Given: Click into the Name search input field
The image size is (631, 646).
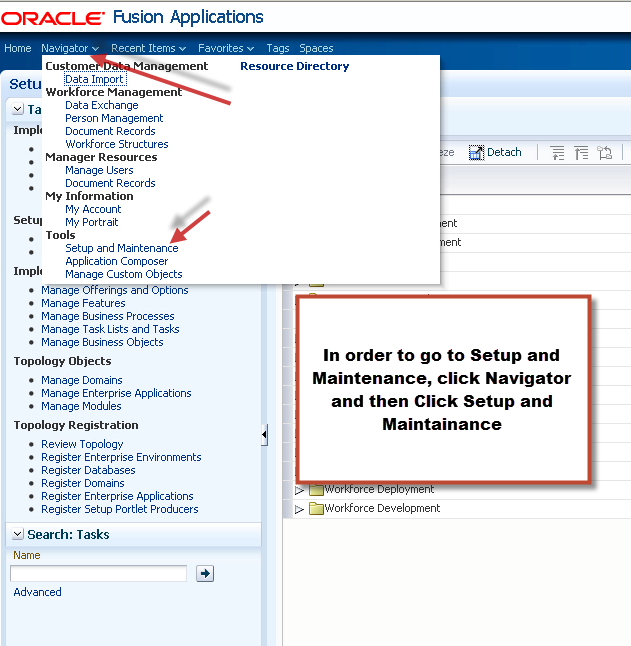Looking at the screenshot, I should pyautogui.click(x=98, y=573).
